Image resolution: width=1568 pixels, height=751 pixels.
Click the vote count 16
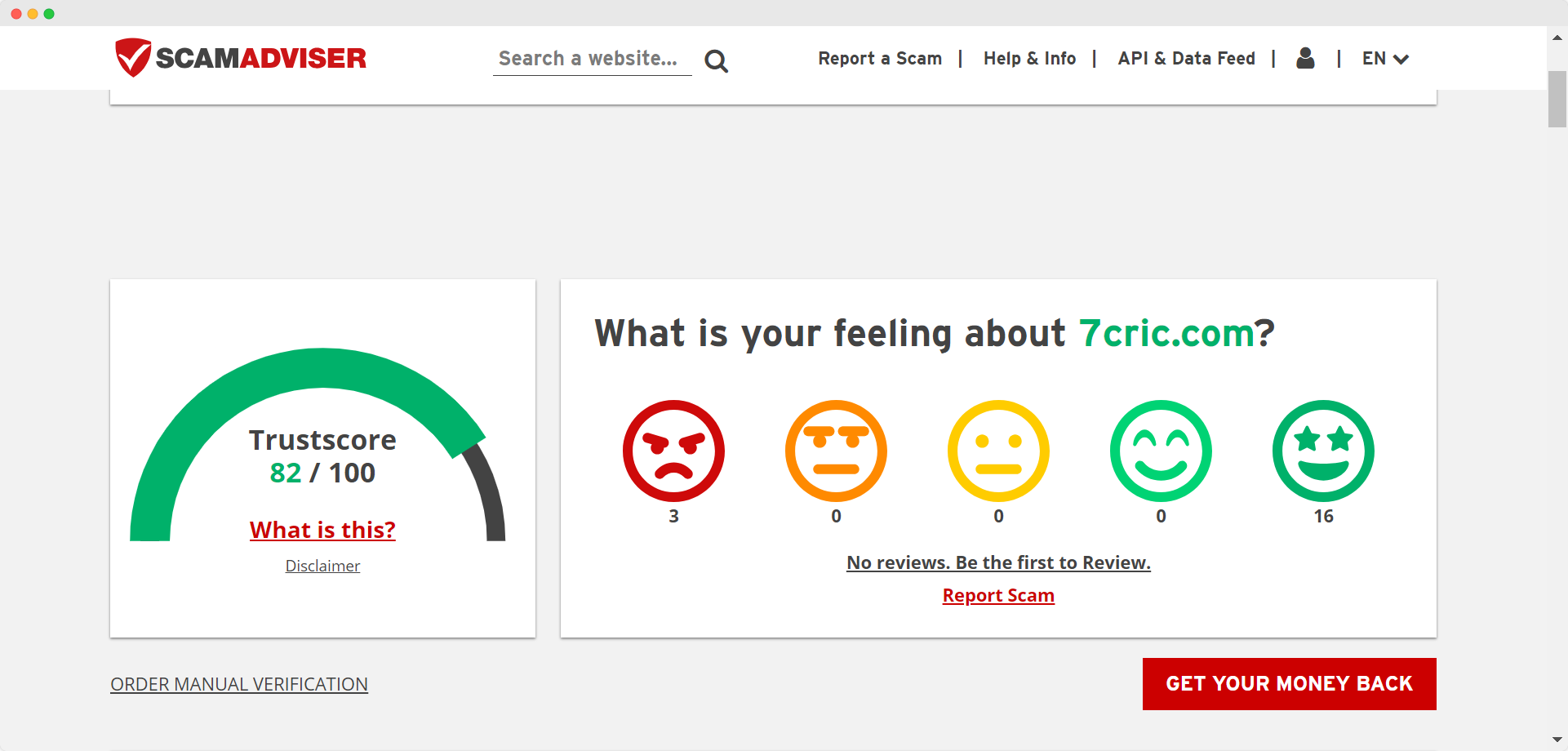click(1323, 516)
